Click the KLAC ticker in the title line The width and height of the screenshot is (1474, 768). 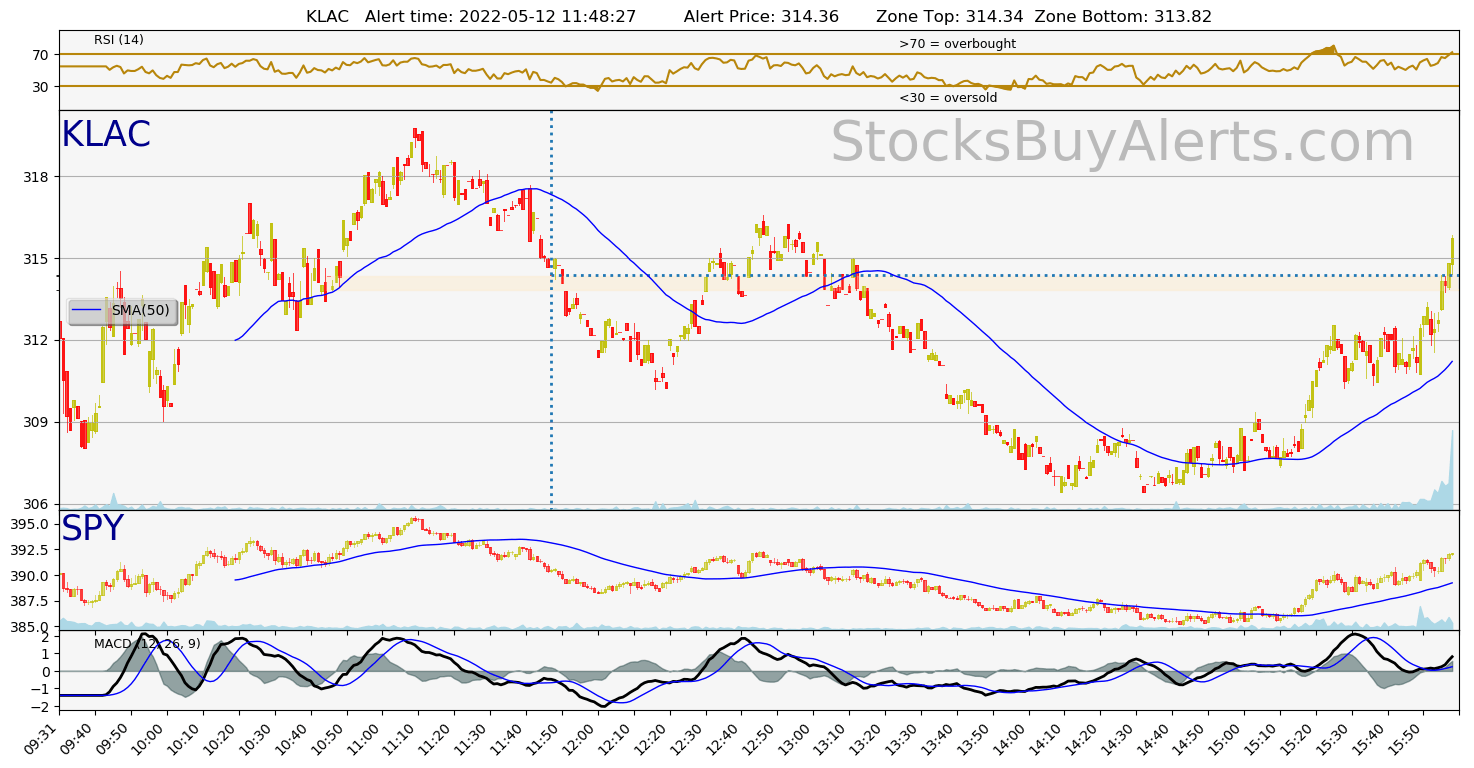click(328, 17)
